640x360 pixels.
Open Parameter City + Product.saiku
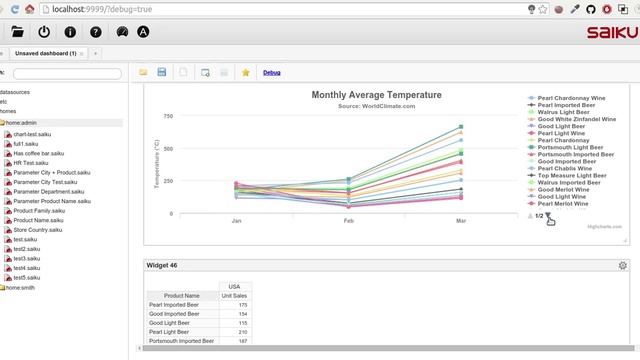point(51,173)
